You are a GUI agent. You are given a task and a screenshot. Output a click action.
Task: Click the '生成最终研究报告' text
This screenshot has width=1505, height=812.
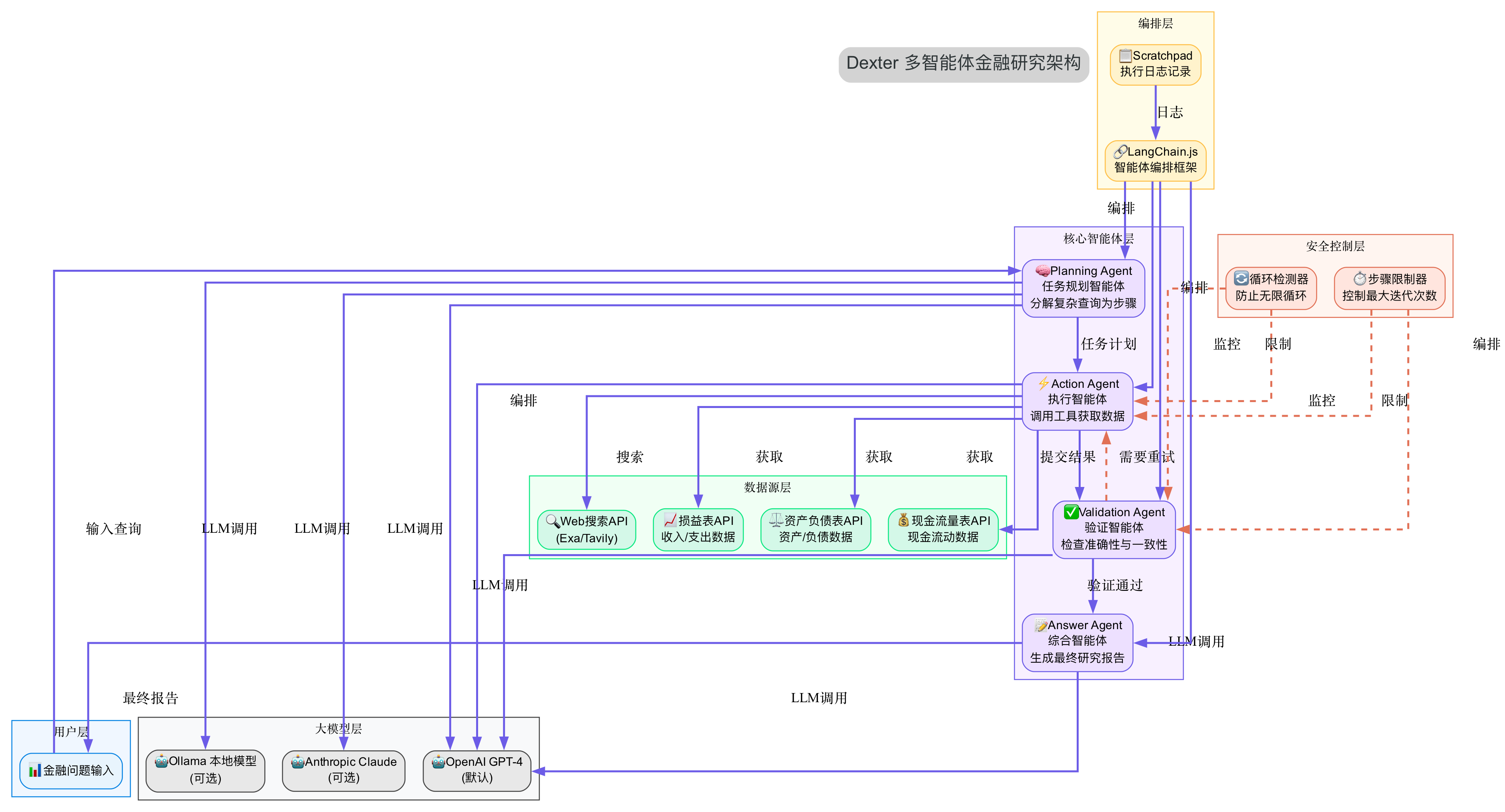(1077, 658)
